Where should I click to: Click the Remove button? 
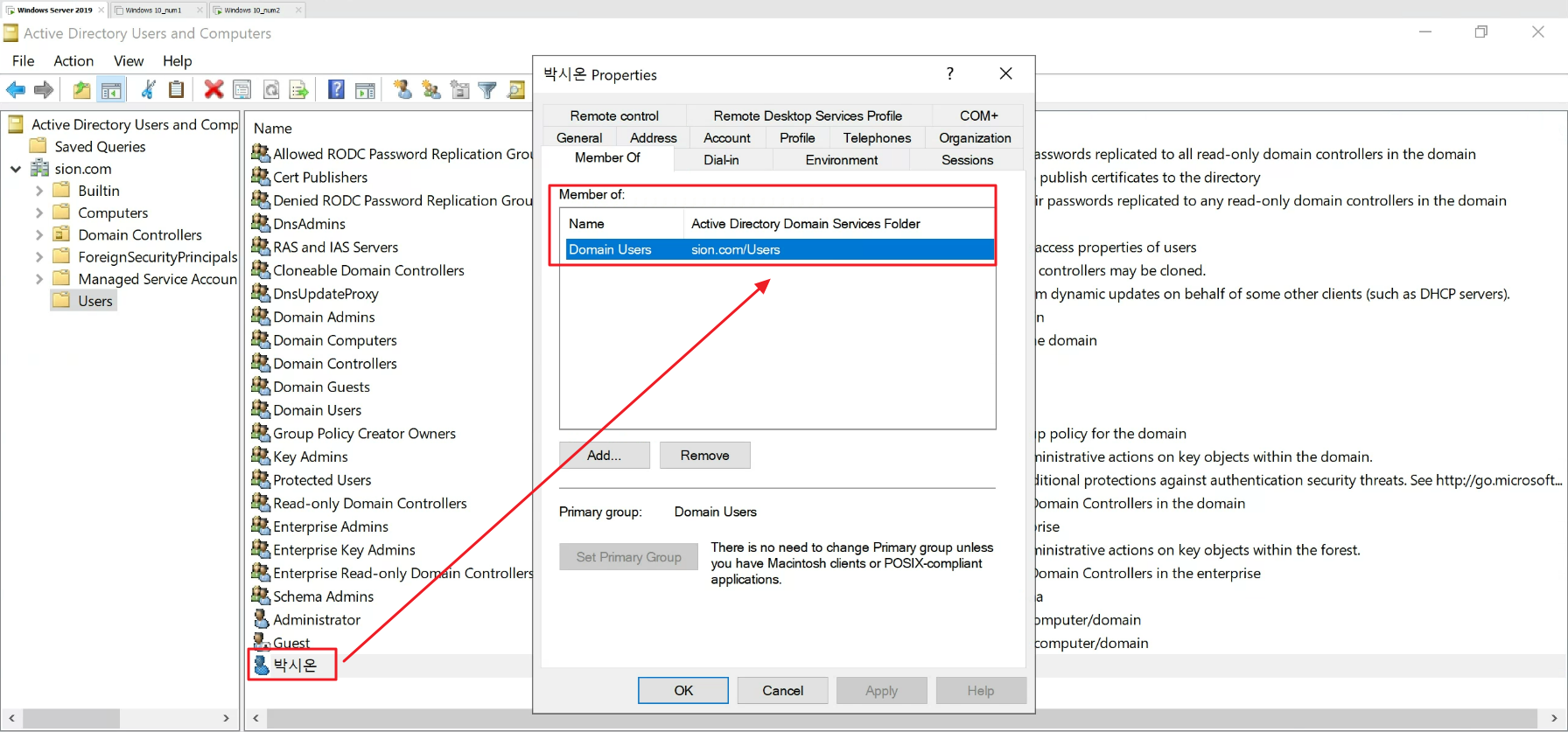[x=705, y=456]
